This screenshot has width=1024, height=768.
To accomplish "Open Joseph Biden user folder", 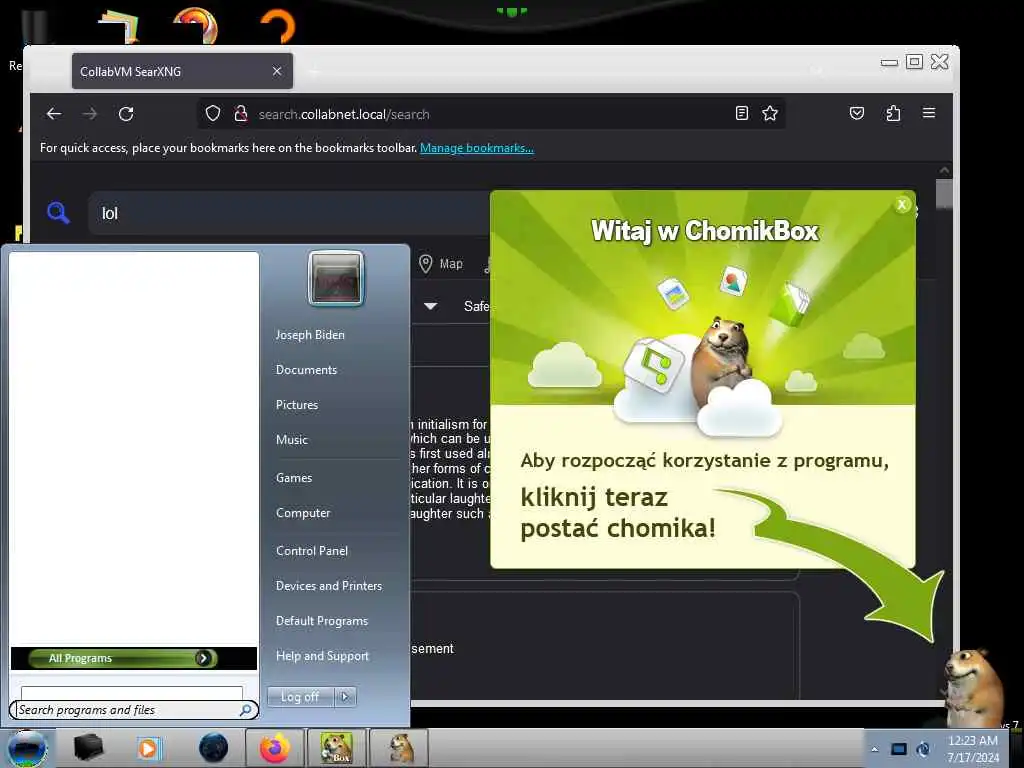I will point(310,334).
